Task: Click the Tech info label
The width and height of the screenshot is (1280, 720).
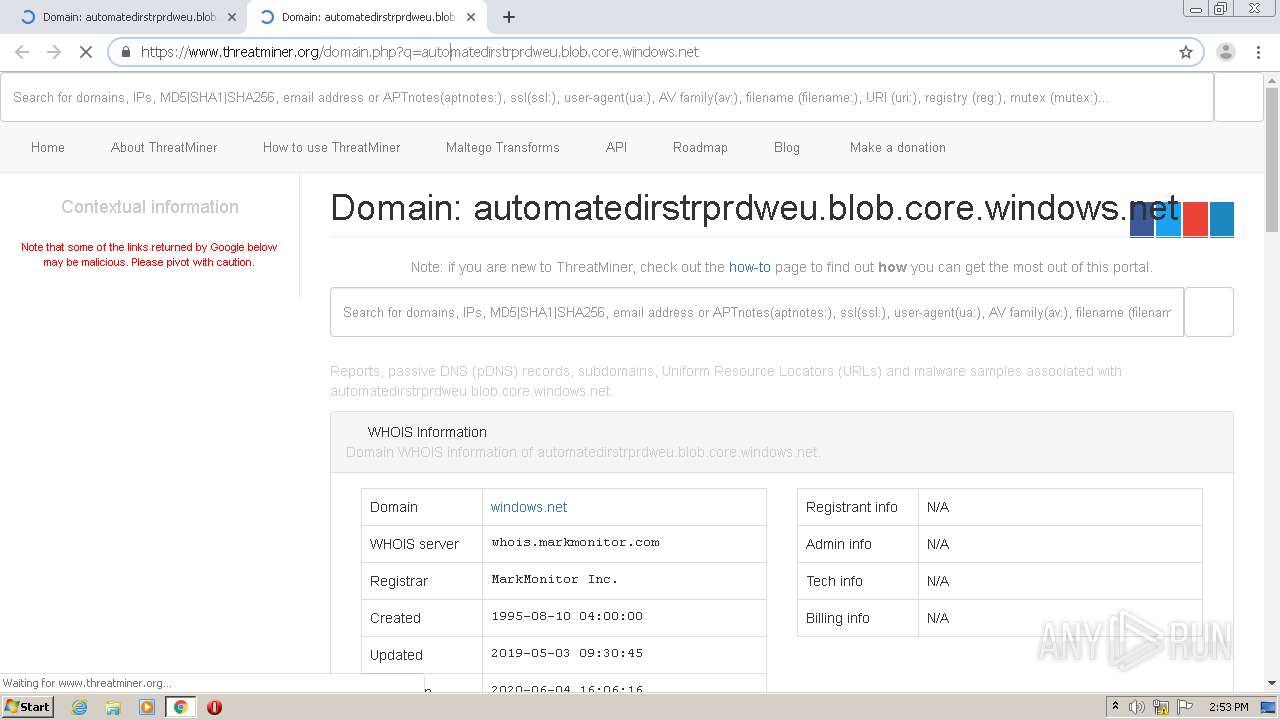Action: [834, 581]
